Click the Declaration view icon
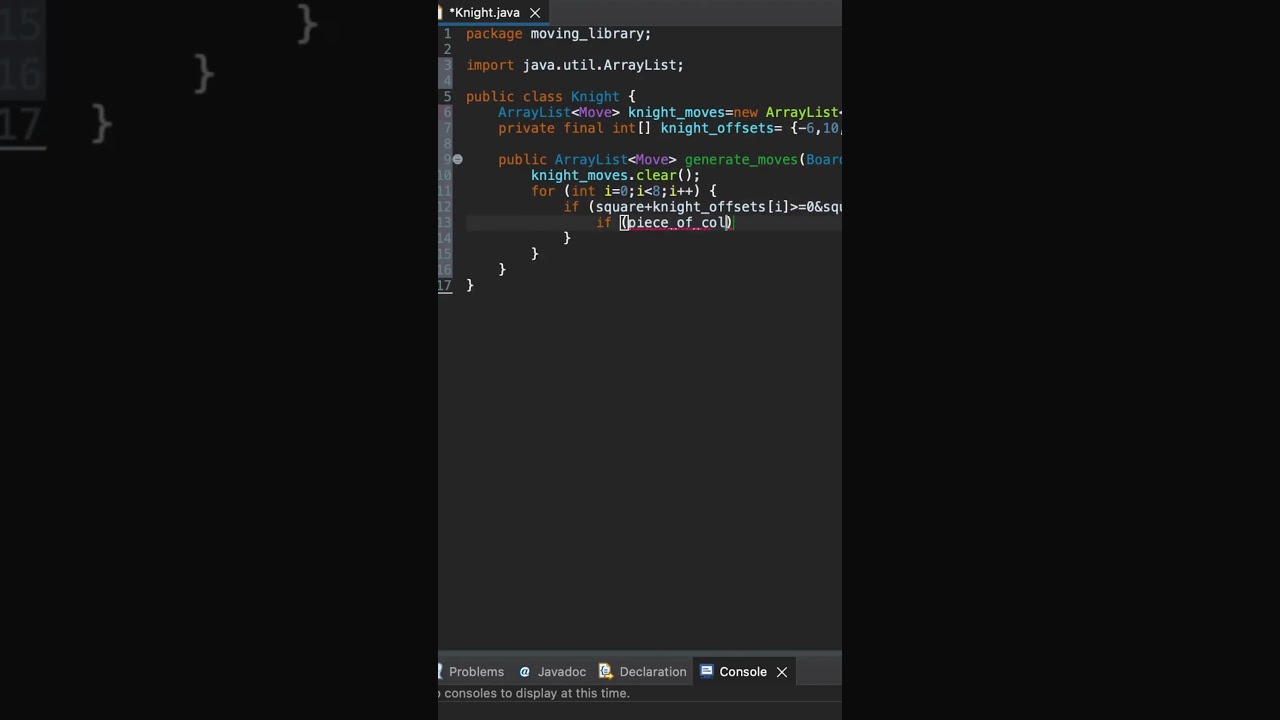 [605, 672]
